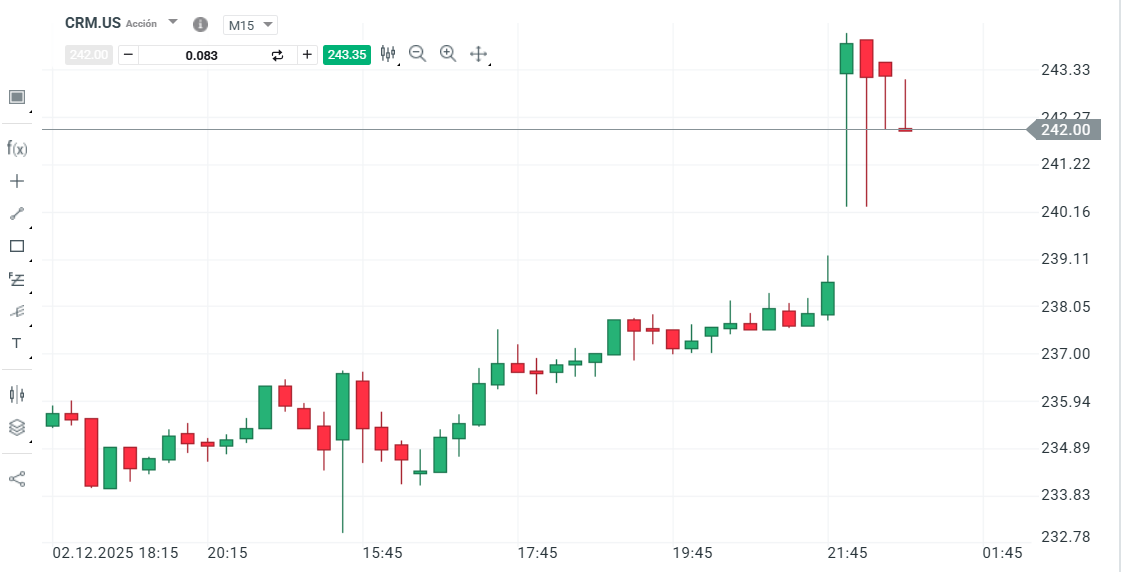Image resolution: width=1121 pixels, height=572 pixels.
Task: Click the sell price 242.00 button
Action: coord(89,55)
